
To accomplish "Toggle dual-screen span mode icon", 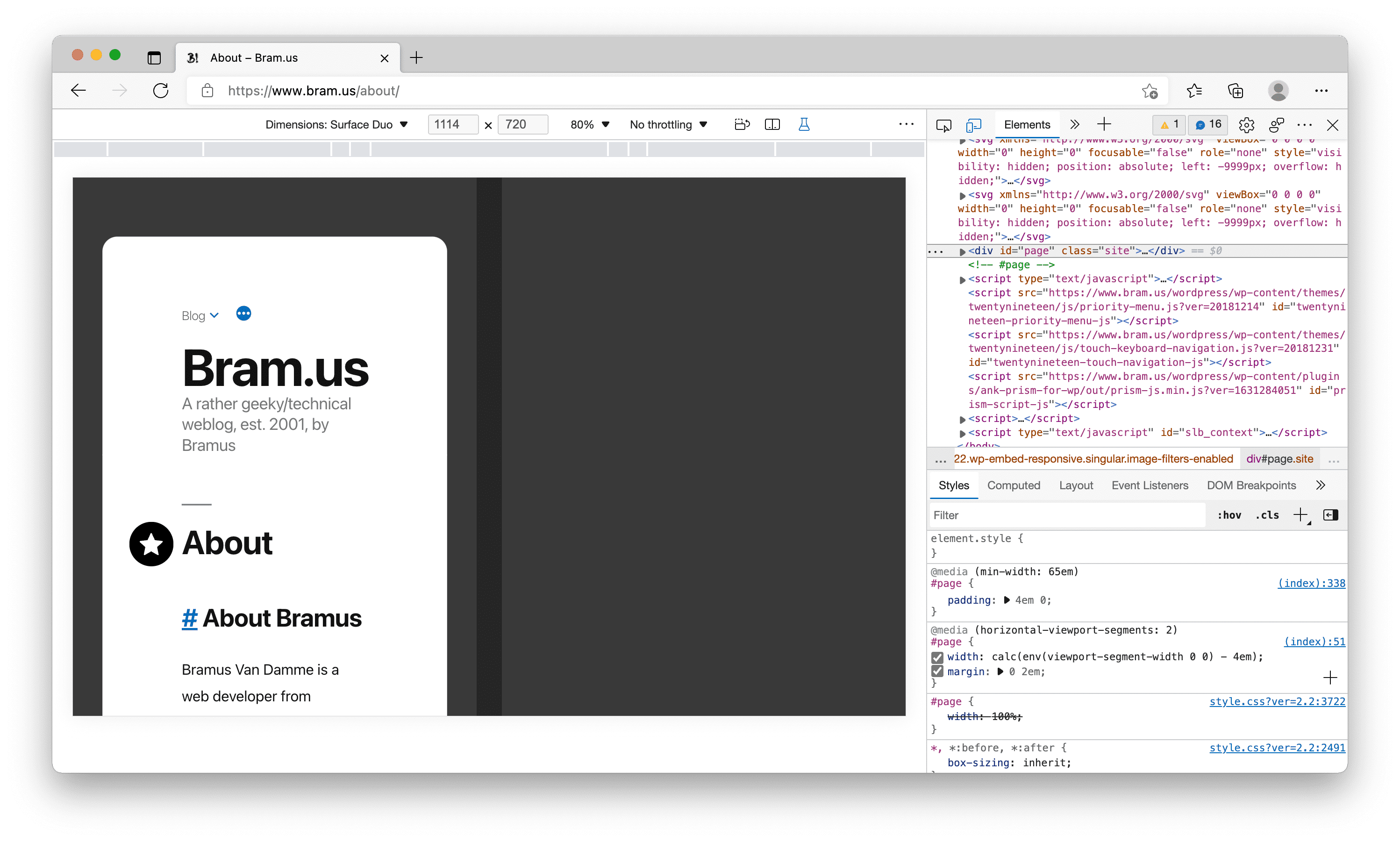I will tap(772, 124).
